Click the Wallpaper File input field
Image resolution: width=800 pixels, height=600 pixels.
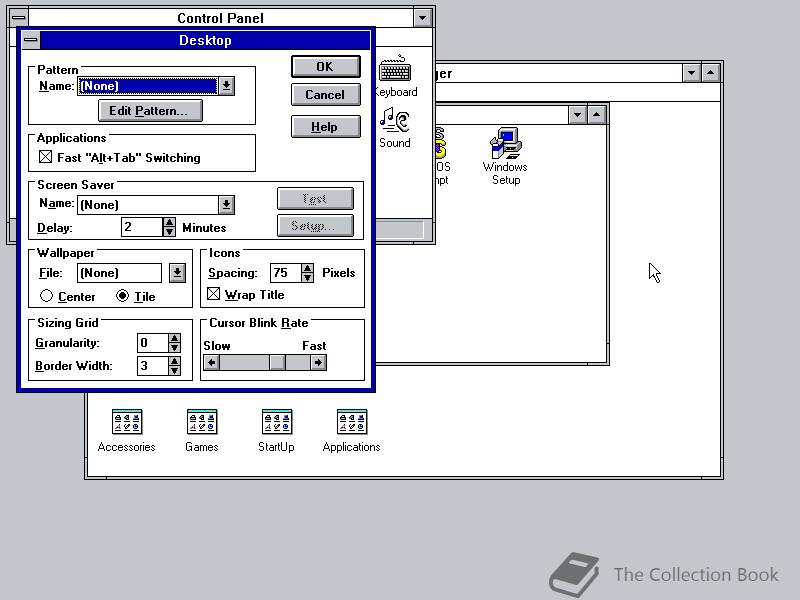point(119,273)
